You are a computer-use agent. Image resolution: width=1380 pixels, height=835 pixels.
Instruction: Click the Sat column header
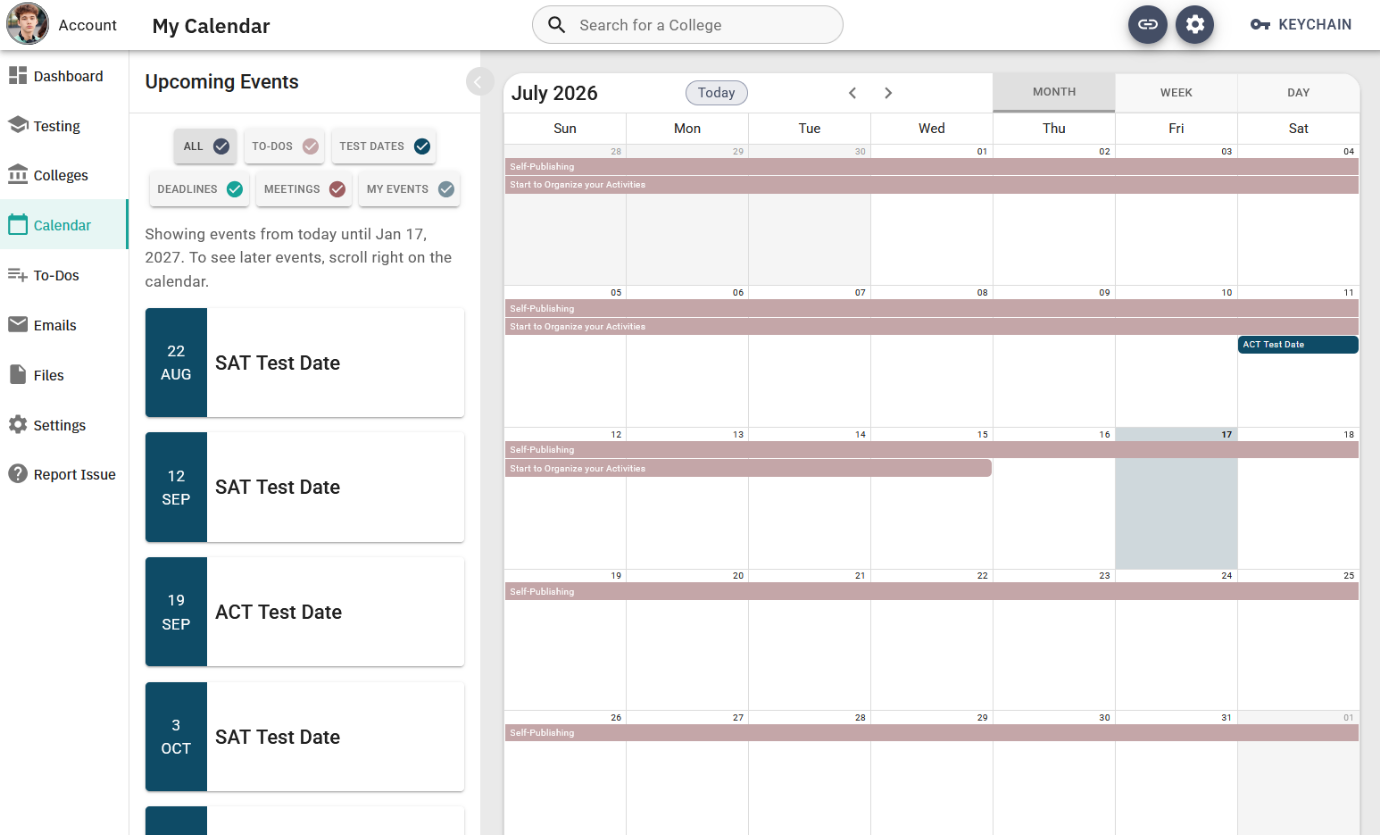point(1298,128)
